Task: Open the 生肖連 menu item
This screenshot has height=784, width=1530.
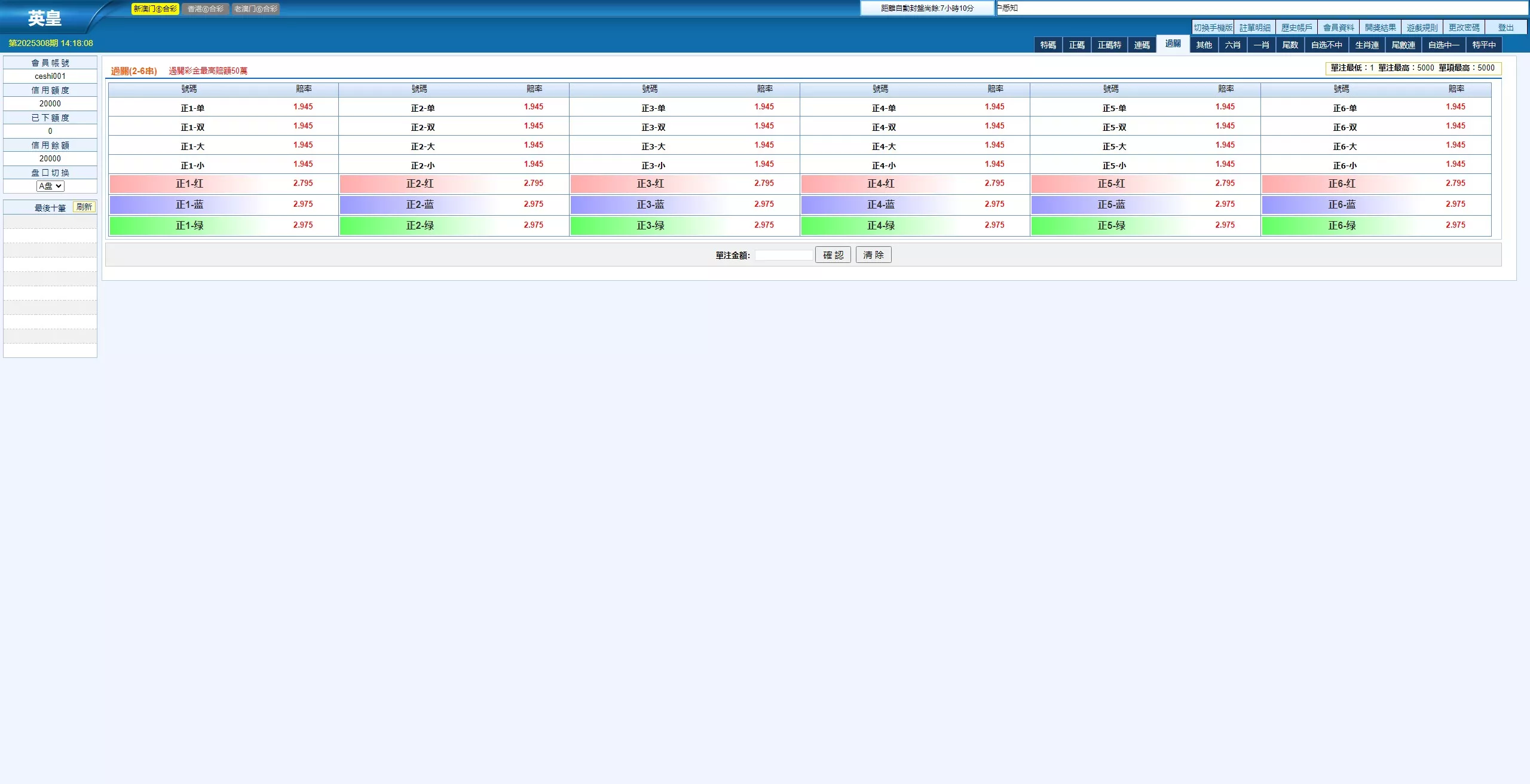Action: (1366, 45)
